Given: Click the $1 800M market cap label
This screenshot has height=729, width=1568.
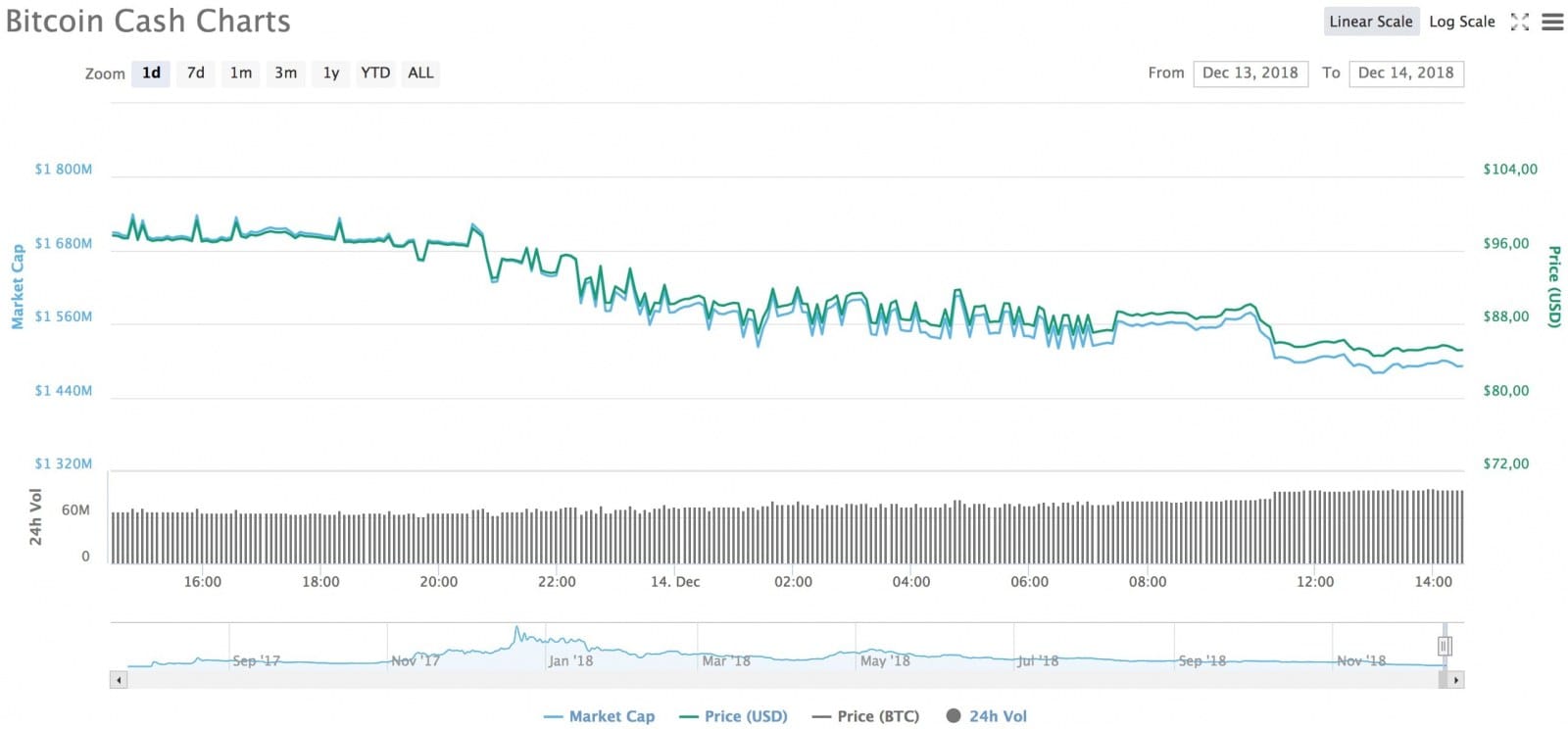Looking at the screenshot, I should pos(64,170).
